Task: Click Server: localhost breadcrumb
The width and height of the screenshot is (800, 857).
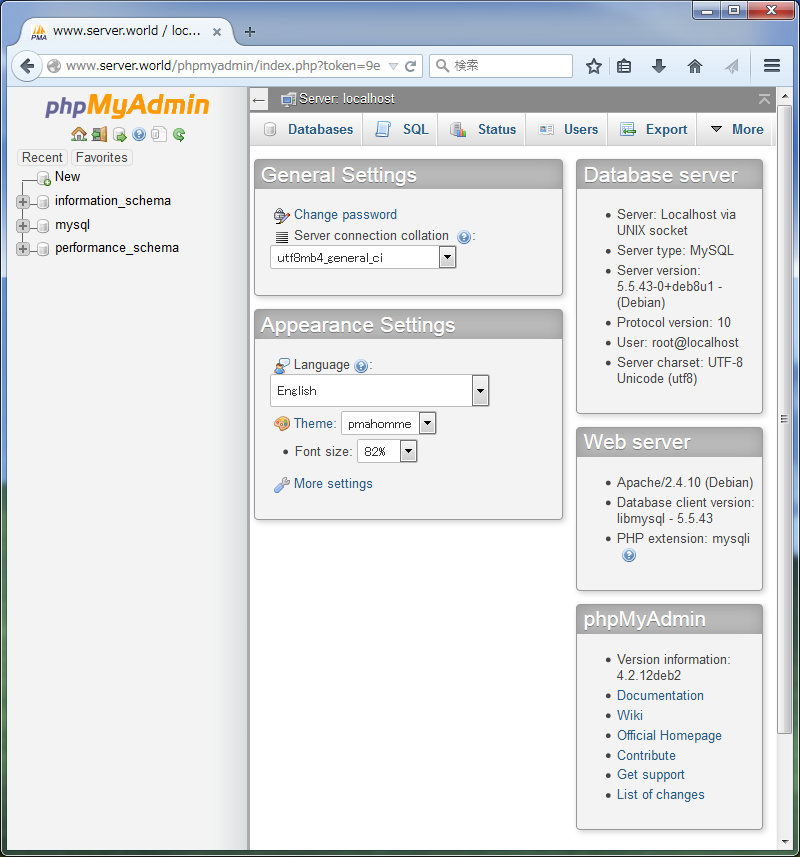Action: point(346,99)
